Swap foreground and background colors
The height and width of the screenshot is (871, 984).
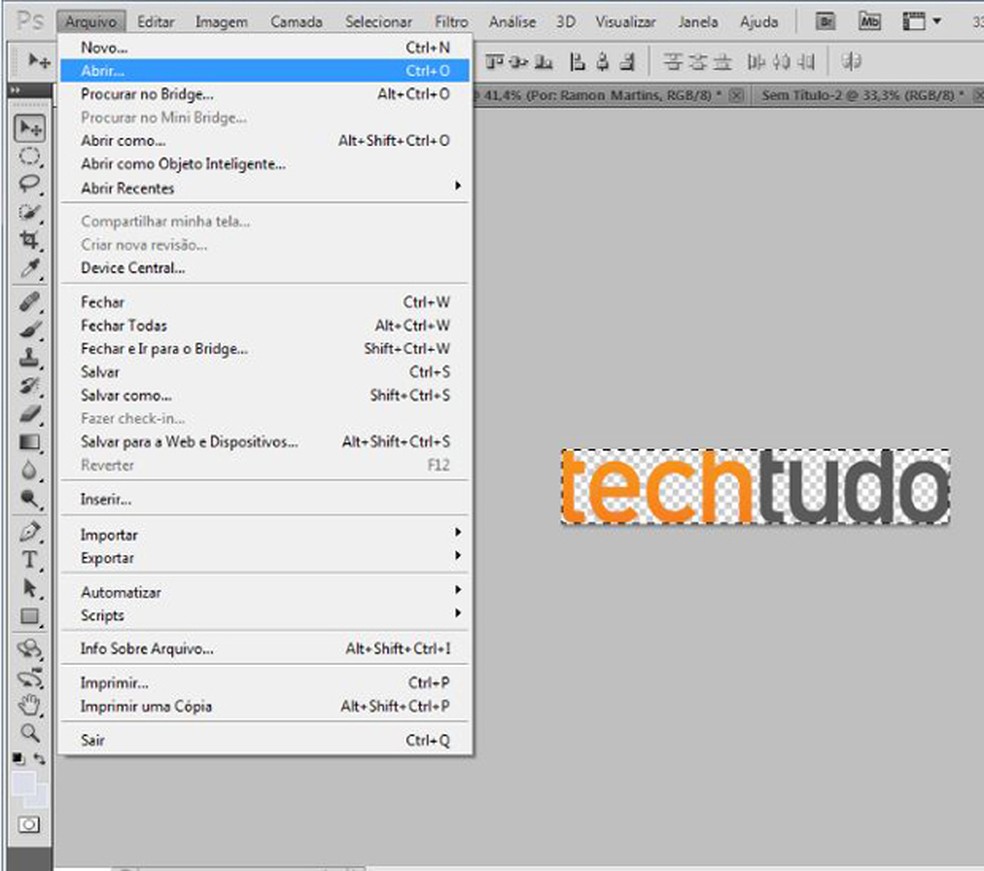pyautogui.click(x=40, y=759)
